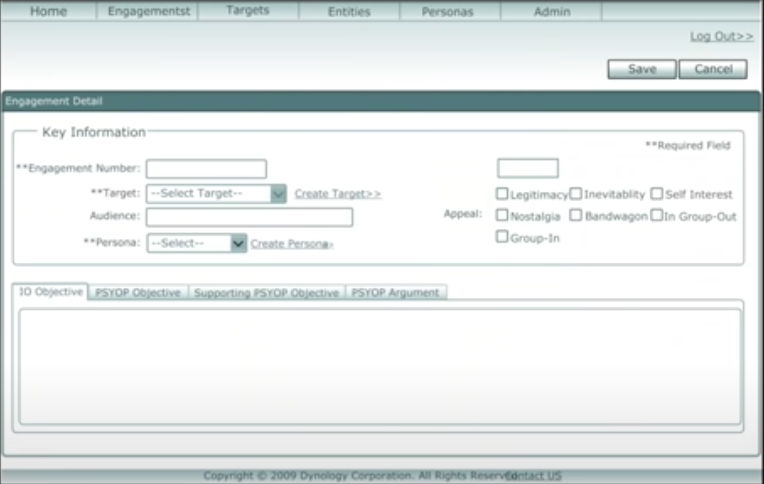The width and height of the screenshot is (764, 484).
Task: Open the Select Target dropdown
Action: (x=216, y=194)
